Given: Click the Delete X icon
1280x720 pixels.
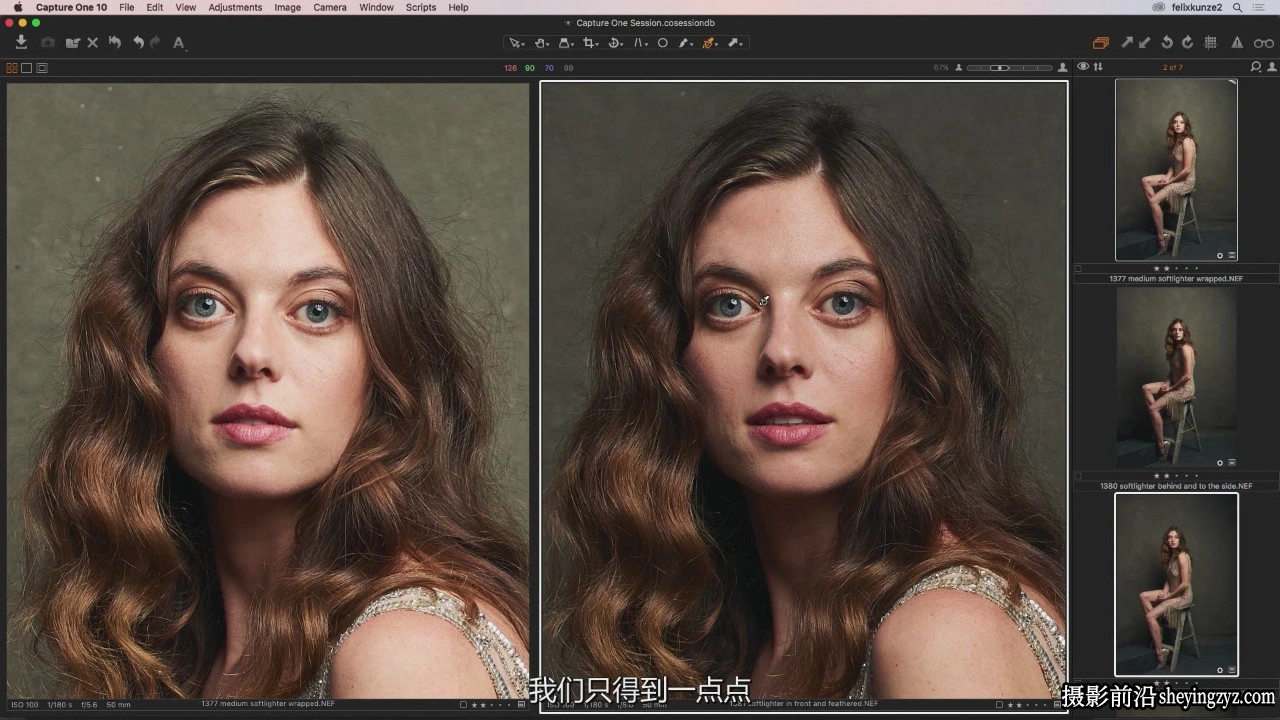Looking at the screenshot, I should click(x=93, y=43).
